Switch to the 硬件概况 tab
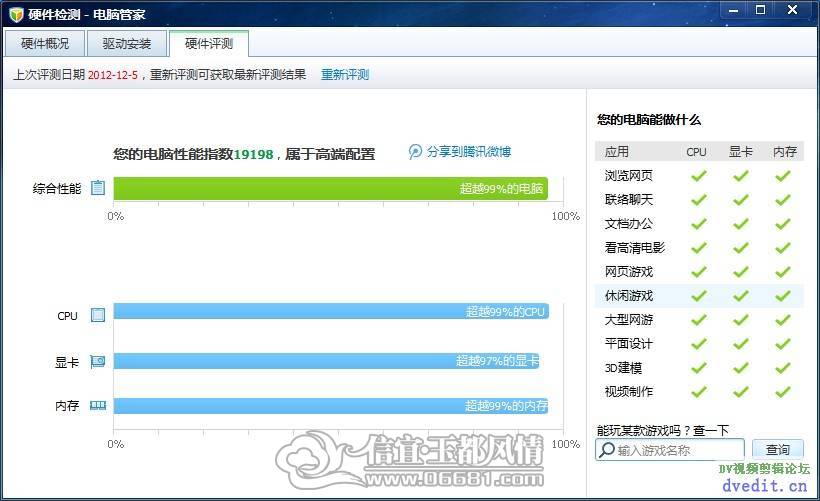The height and width of the screenshot is (501, 820). tap(44, 43)
